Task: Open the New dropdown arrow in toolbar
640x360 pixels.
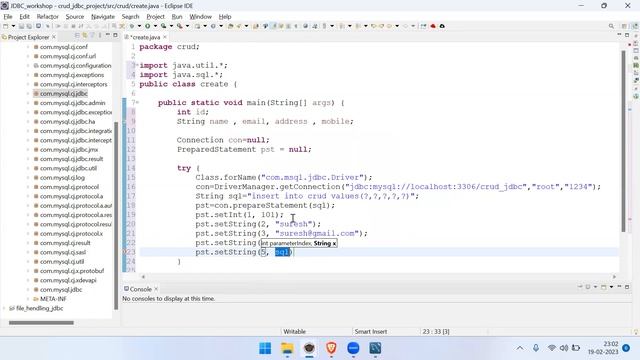Action: (x=13, y=26)
